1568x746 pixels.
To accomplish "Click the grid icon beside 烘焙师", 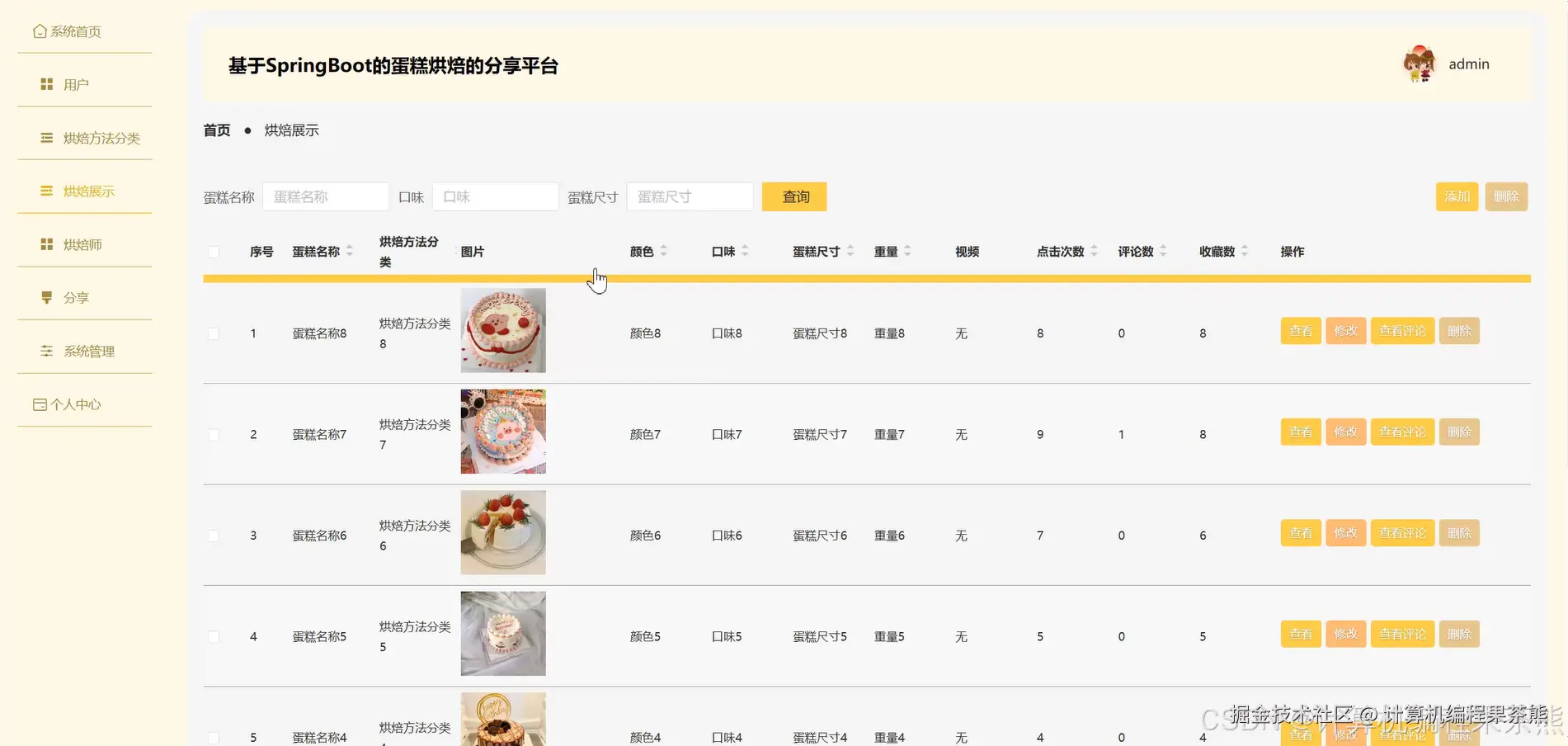I will point(47,244).
